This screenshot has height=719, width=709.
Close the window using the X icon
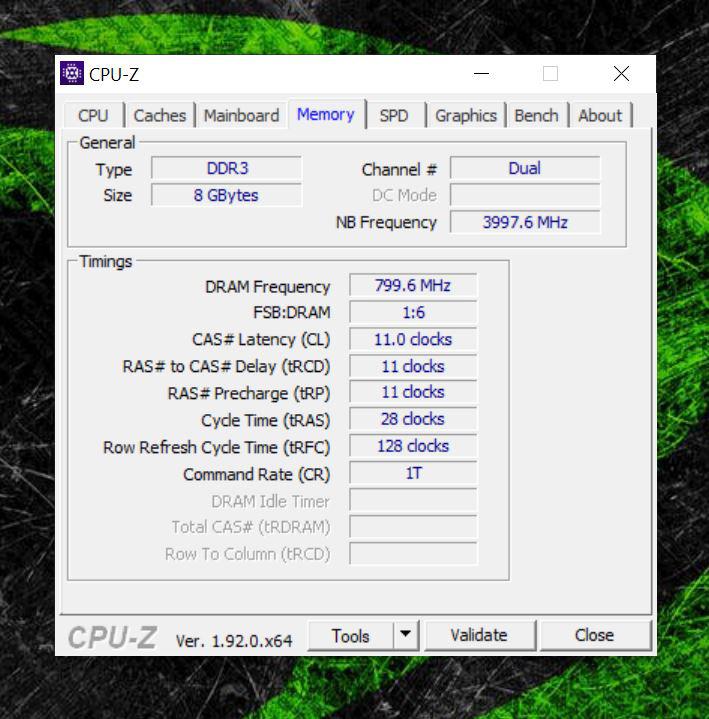pyautogui.click(x=621, y=74)
